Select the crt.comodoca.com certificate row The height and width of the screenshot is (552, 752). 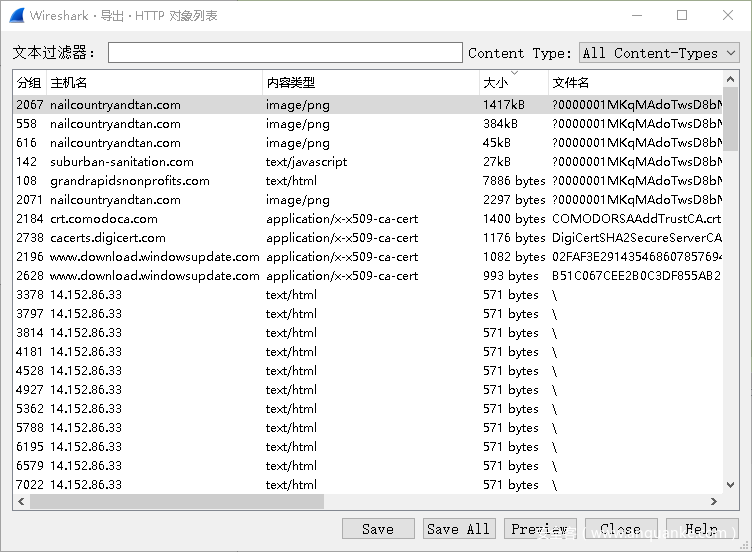click(200, 219)
